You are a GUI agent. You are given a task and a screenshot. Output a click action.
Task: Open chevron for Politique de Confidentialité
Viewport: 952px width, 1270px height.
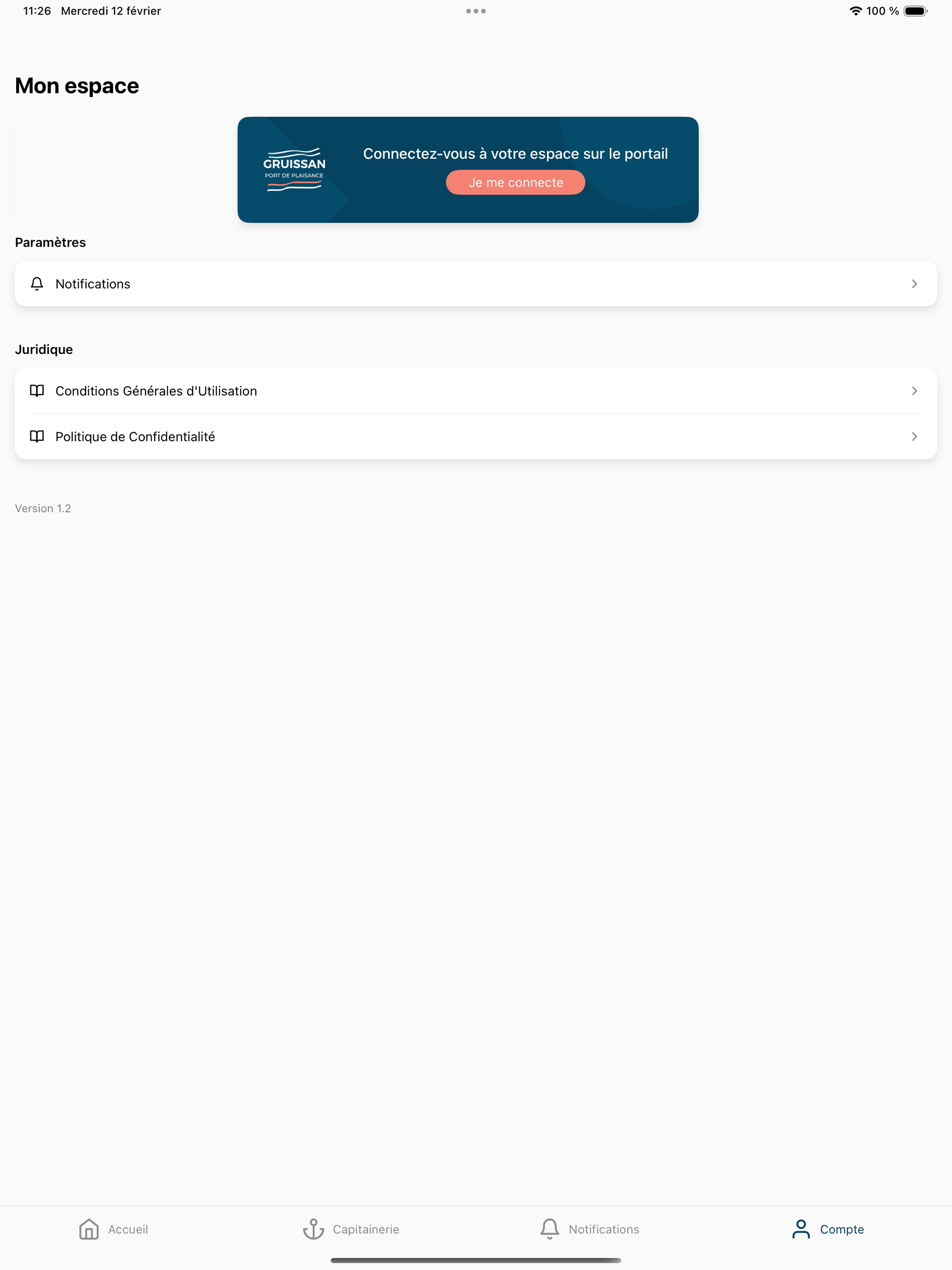click(914, 437)
